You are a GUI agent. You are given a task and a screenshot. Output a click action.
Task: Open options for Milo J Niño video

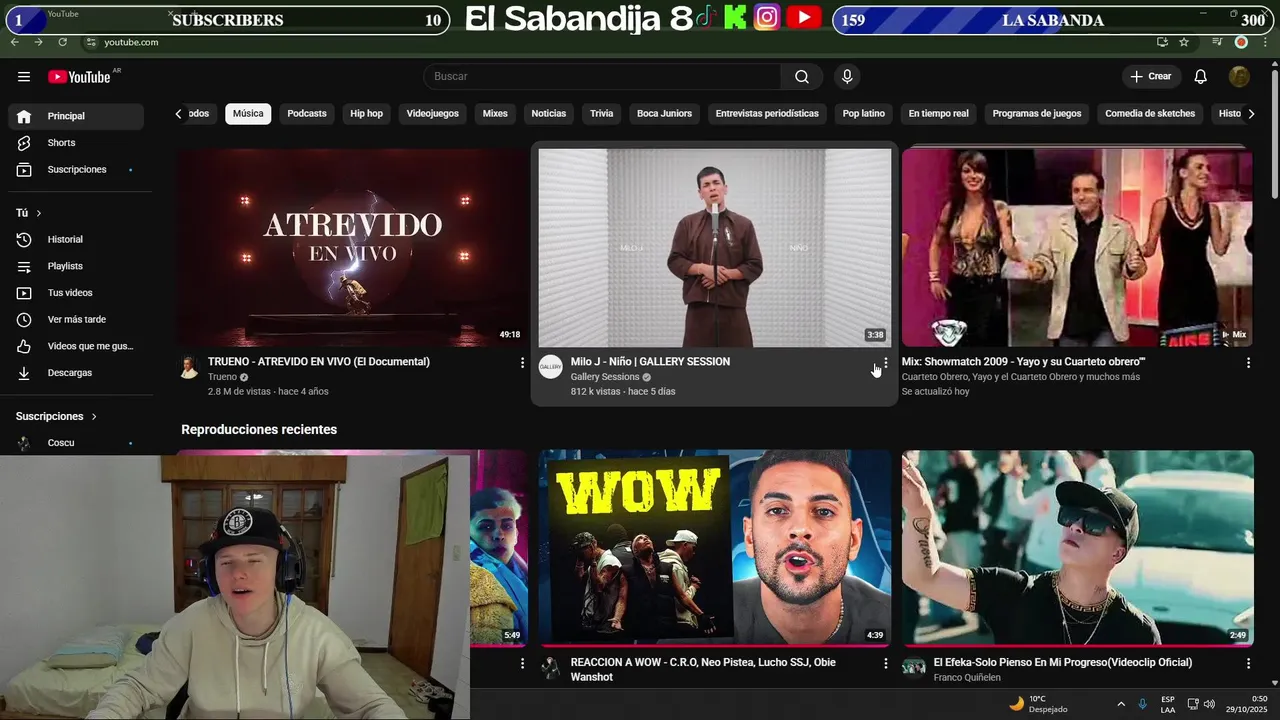point(885,363)
